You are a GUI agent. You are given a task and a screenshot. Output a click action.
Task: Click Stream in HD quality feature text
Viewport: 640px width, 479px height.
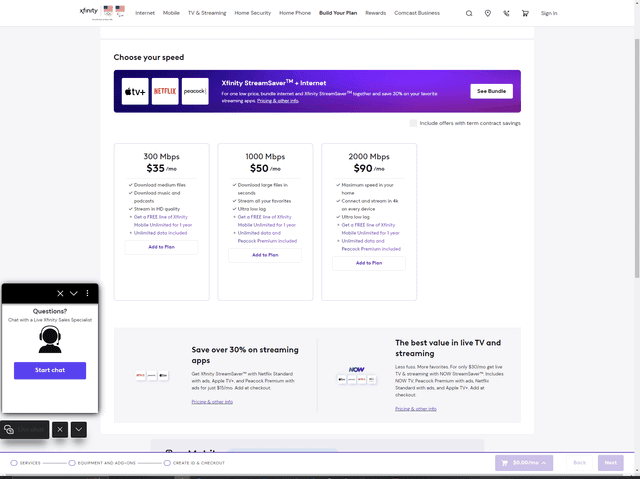point(157,209)
